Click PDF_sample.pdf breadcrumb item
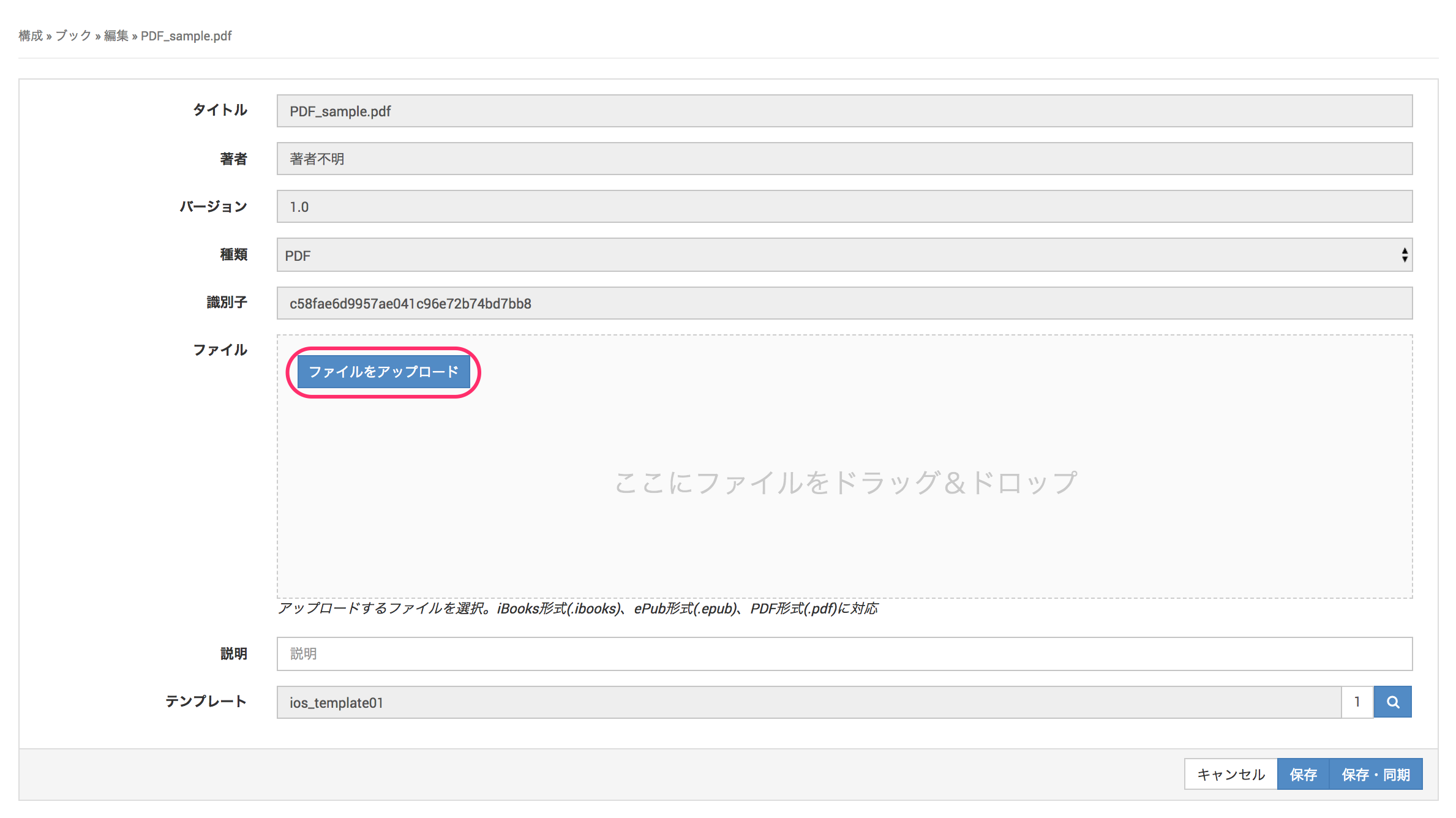This screenshot has height=818, width=1456. 186,36
